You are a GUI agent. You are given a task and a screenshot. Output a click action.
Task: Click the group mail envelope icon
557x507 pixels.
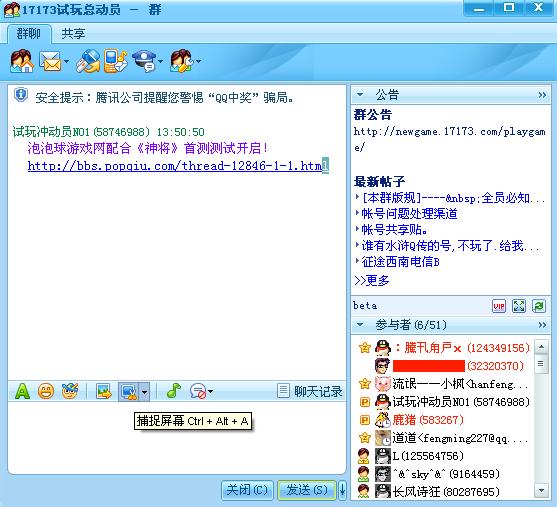50,61
